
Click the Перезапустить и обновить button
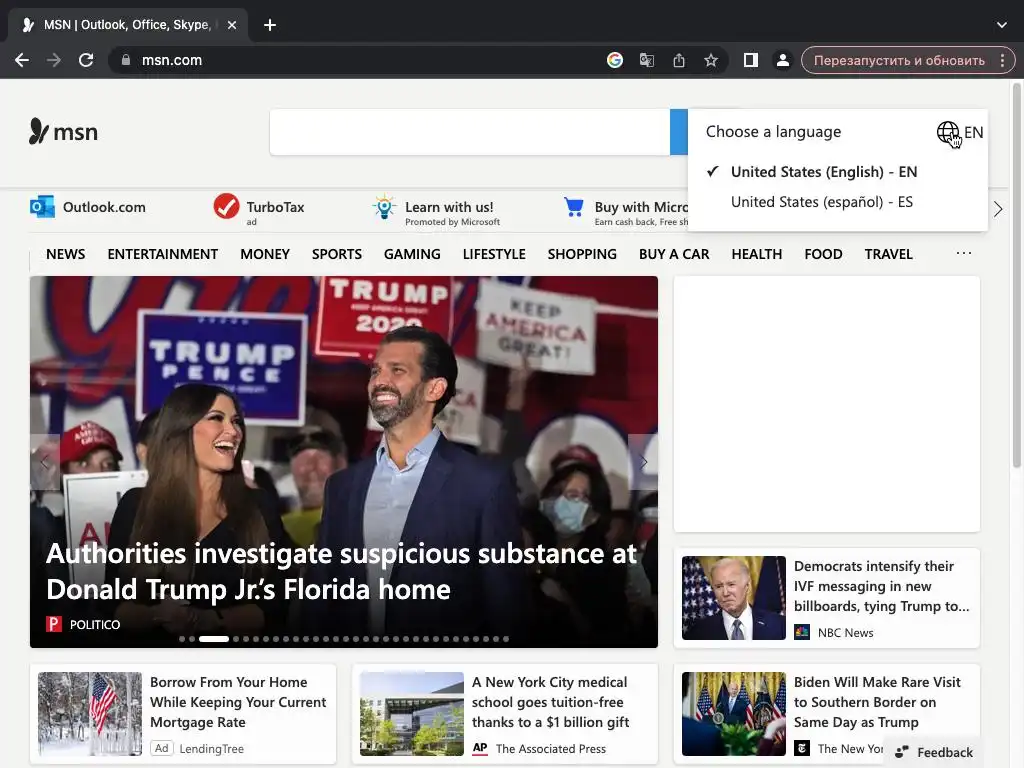(x=899, y=60)
